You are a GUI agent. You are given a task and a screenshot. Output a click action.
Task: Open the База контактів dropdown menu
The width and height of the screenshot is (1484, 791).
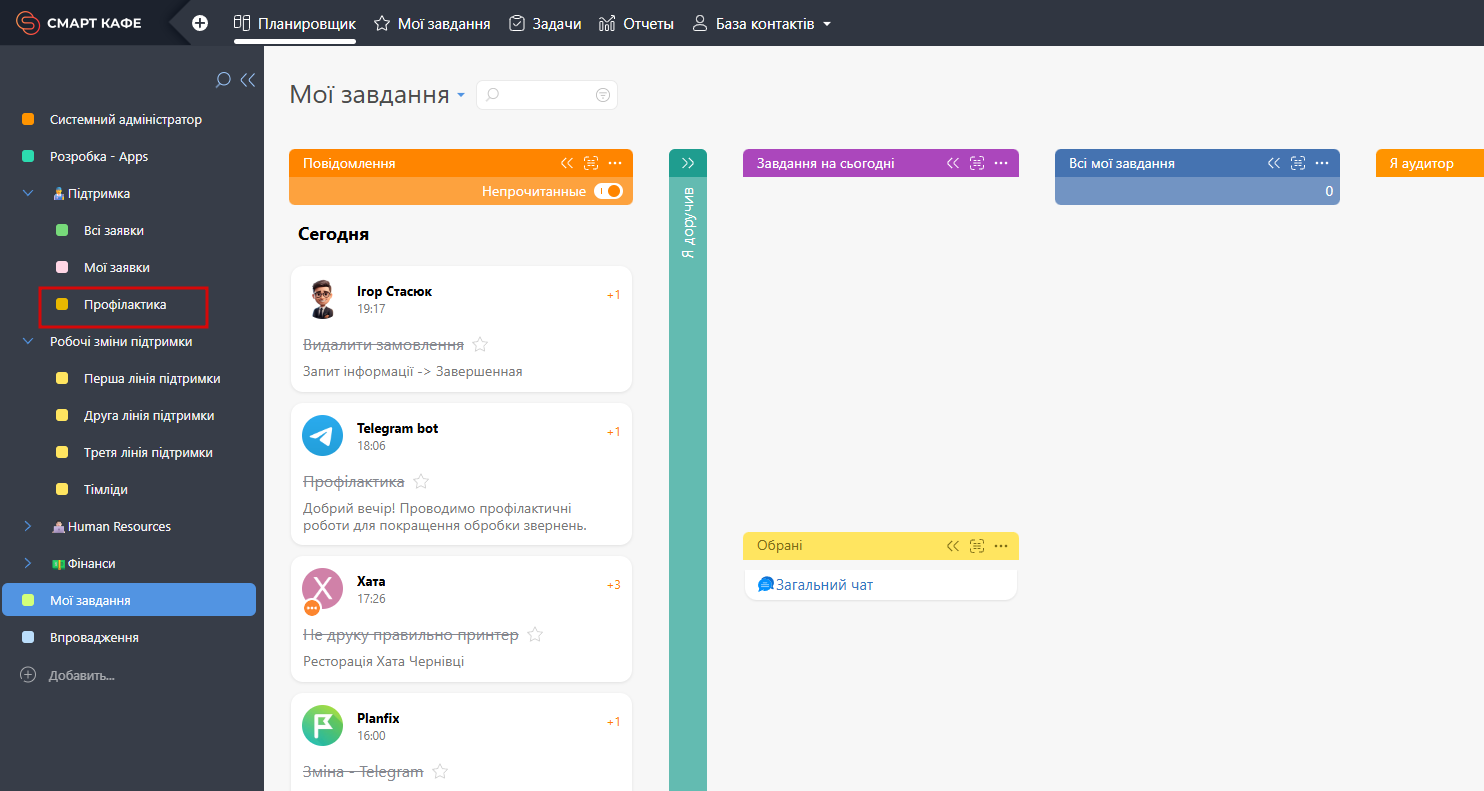[x=826, y=24]
